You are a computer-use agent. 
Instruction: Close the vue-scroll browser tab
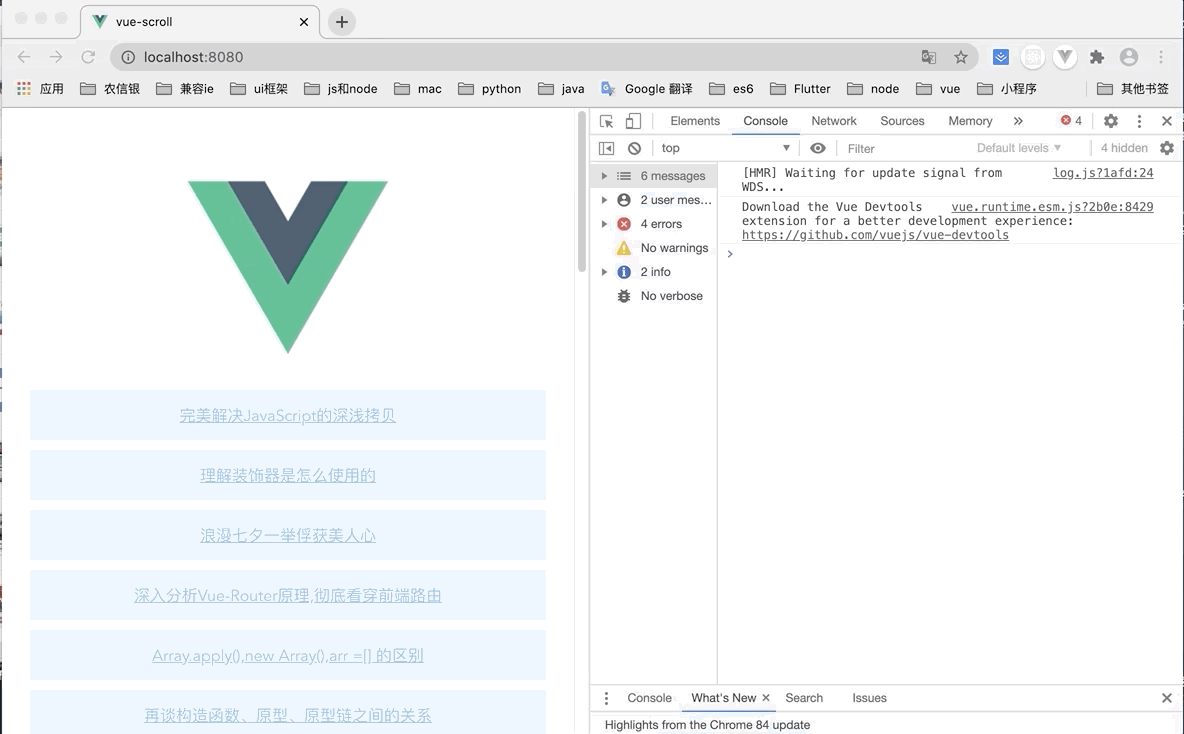[x=304, y=22]
